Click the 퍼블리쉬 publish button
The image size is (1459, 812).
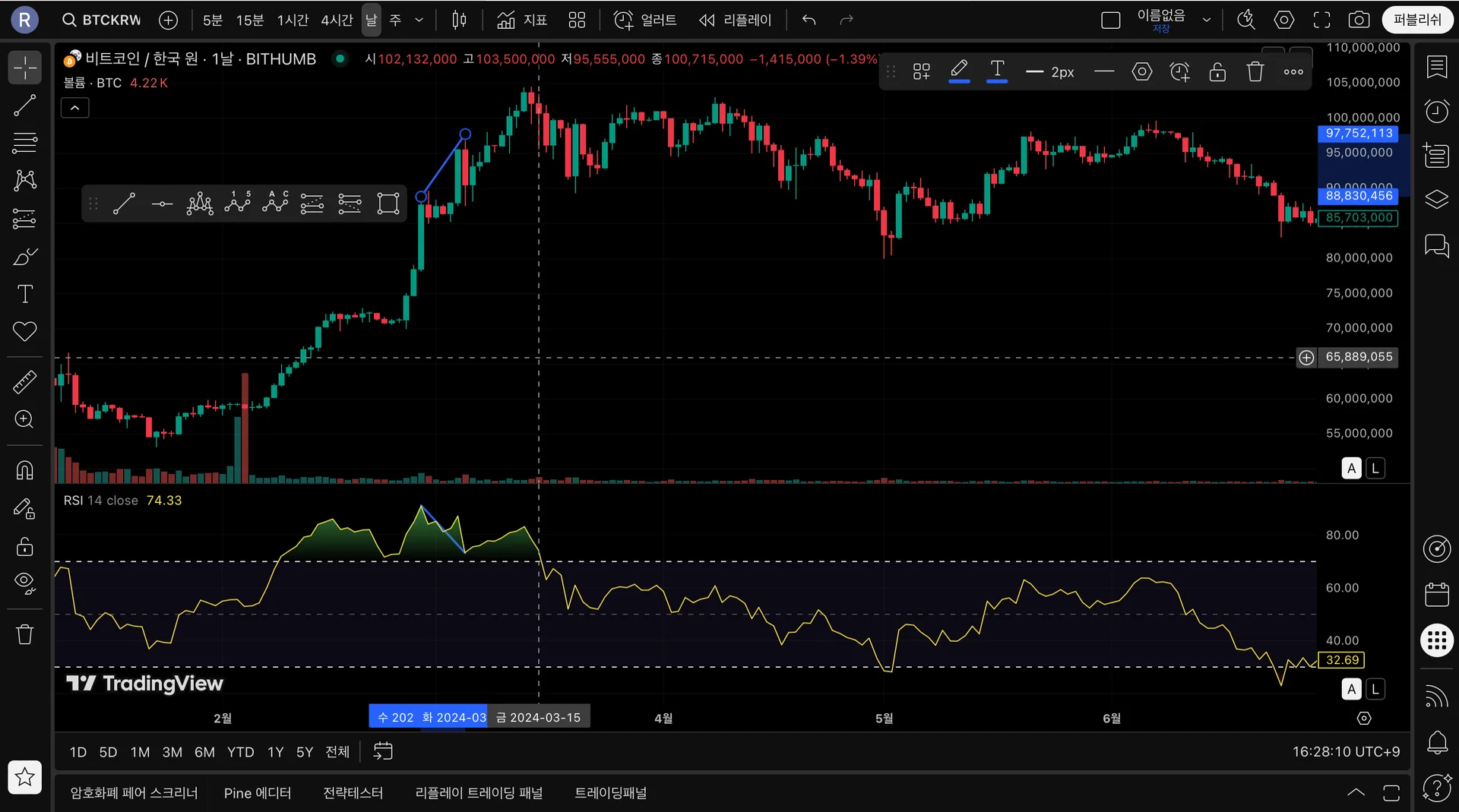[1416, 21]
